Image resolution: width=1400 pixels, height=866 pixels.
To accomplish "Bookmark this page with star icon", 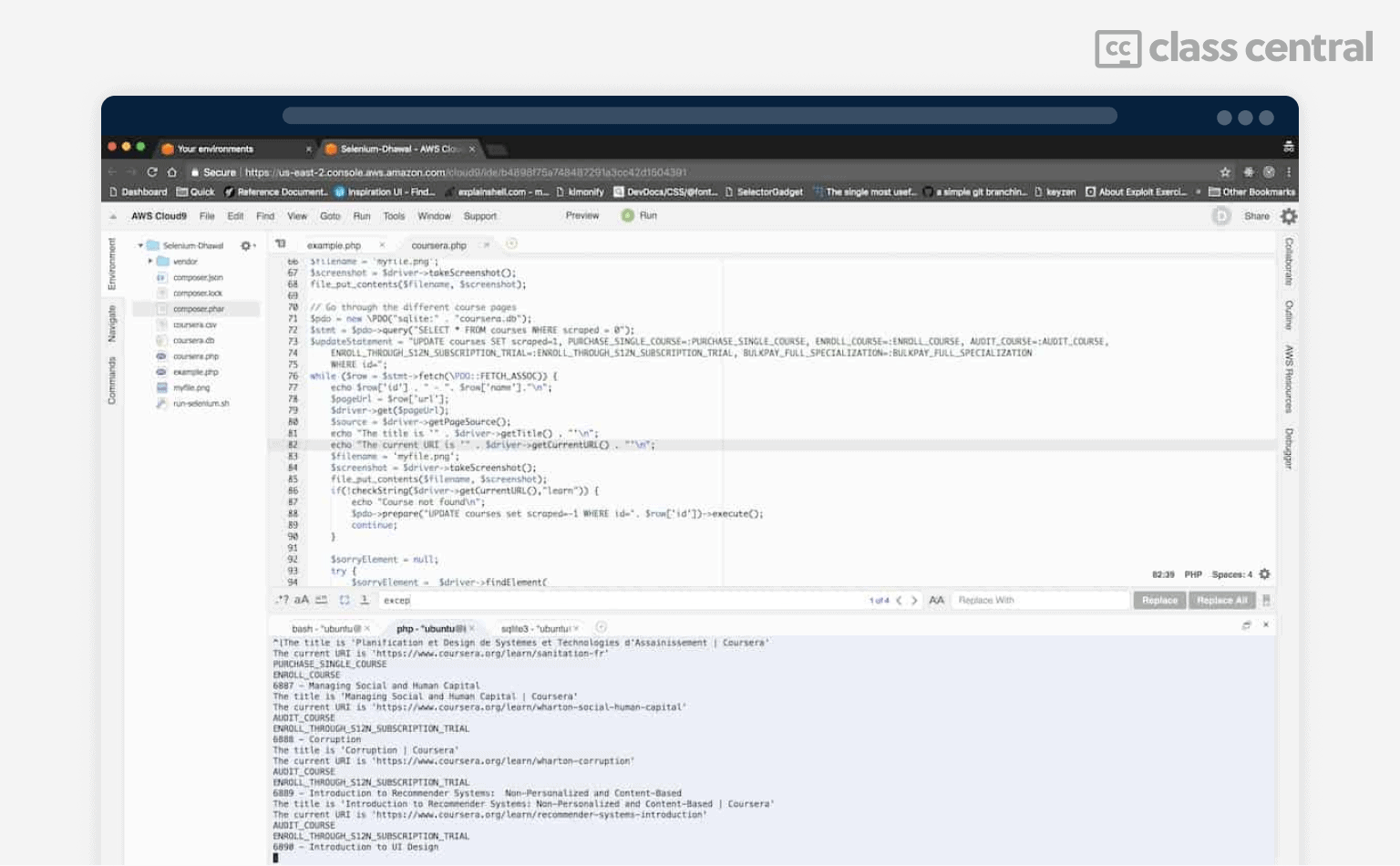I will pos(1225,172).
